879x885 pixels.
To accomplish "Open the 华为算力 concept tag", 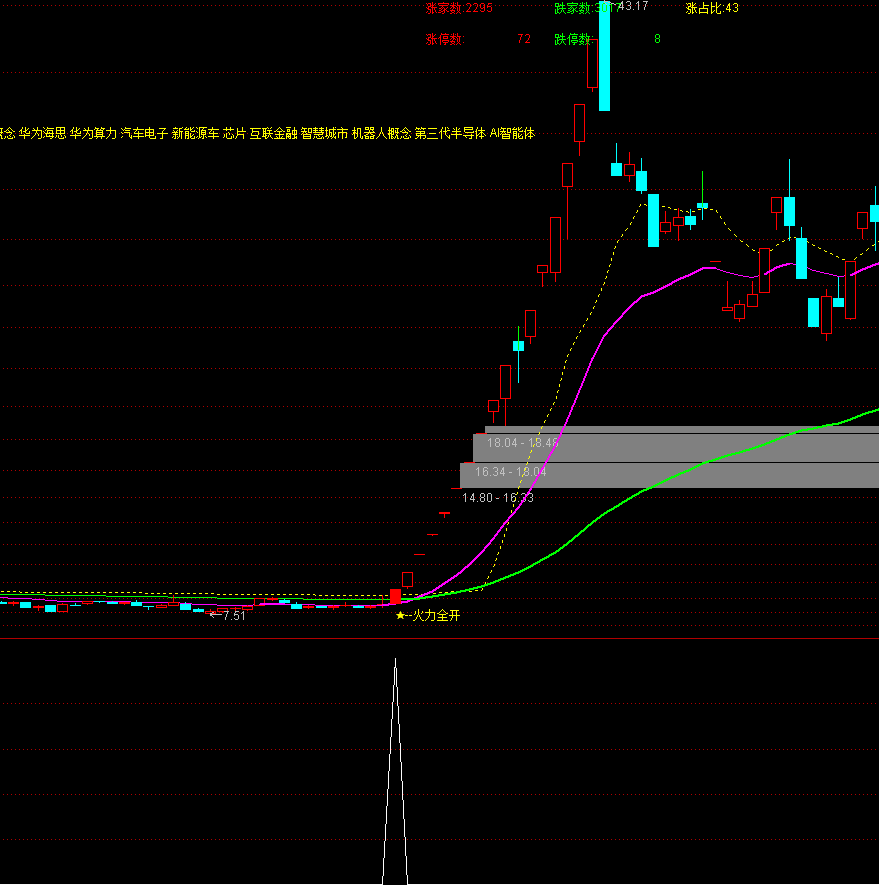I will point(93,133).
